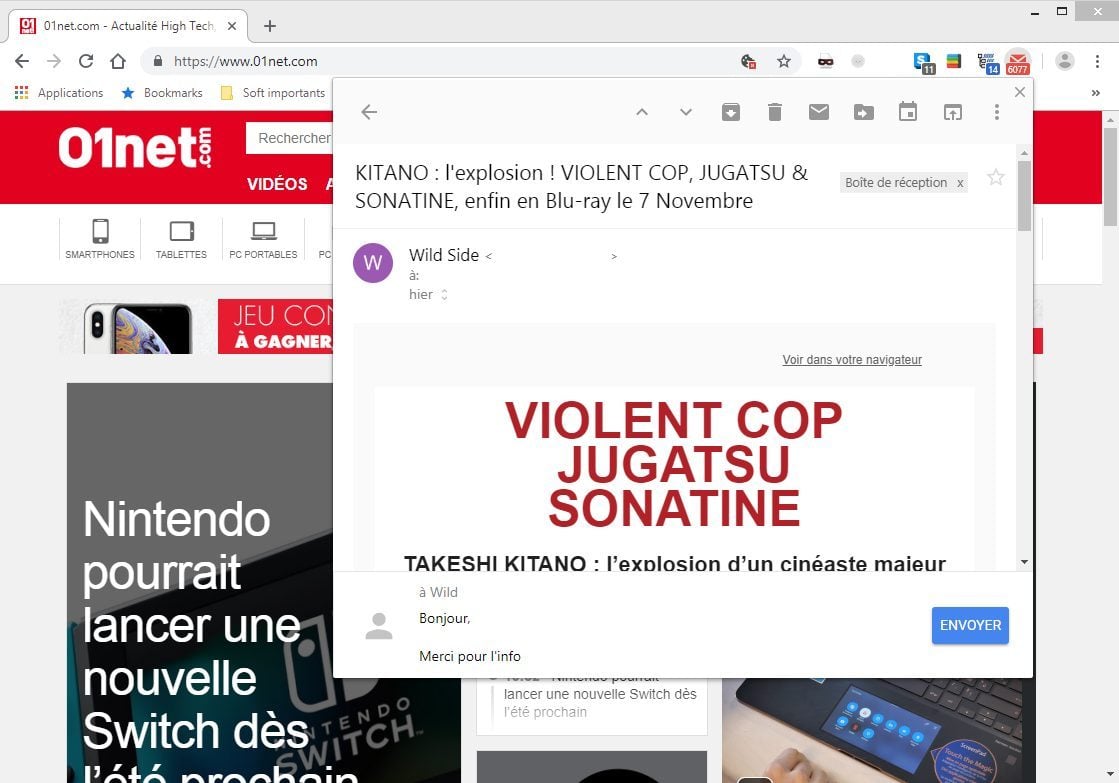The height and width of the screenshot is (783, 1119).
Task: Click the calendar icon in the email toolbar
Action: click(x=908, y=112)
